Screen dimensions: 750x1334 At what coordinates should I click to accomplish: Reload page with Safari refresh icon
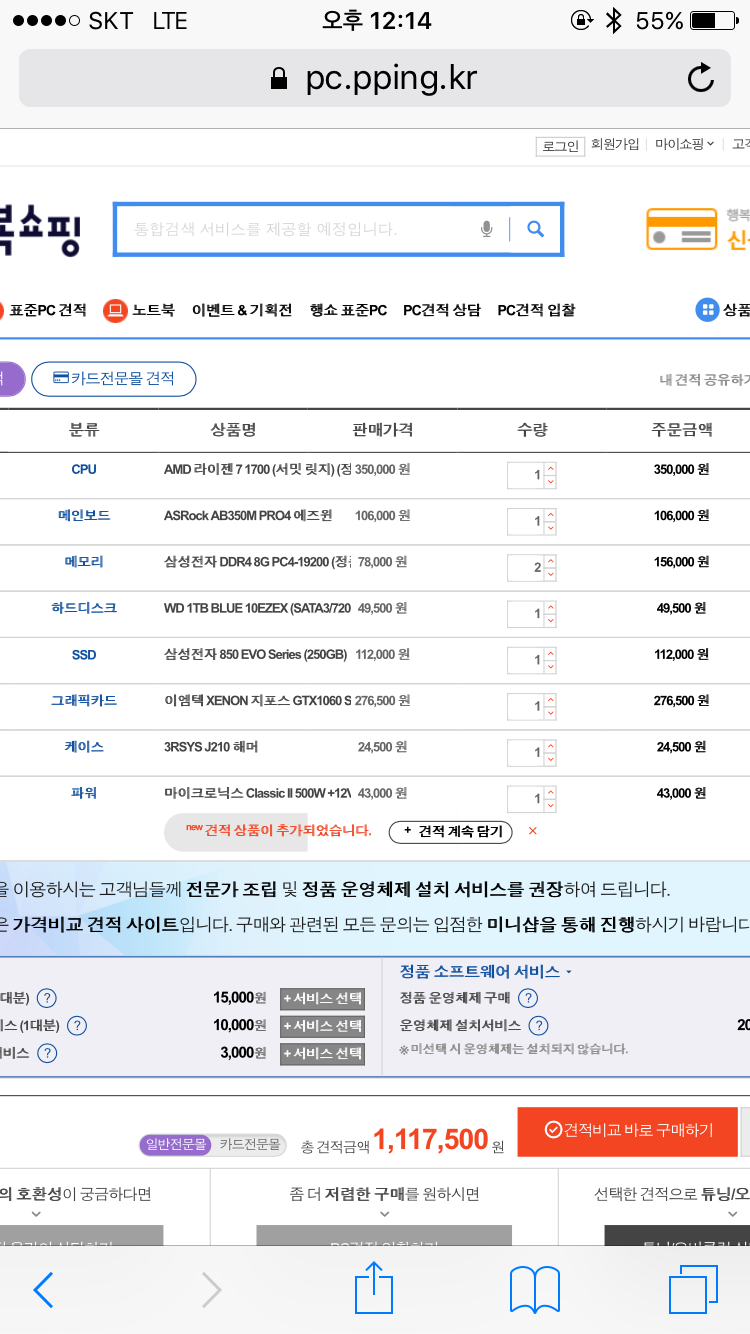pos(701,78)
